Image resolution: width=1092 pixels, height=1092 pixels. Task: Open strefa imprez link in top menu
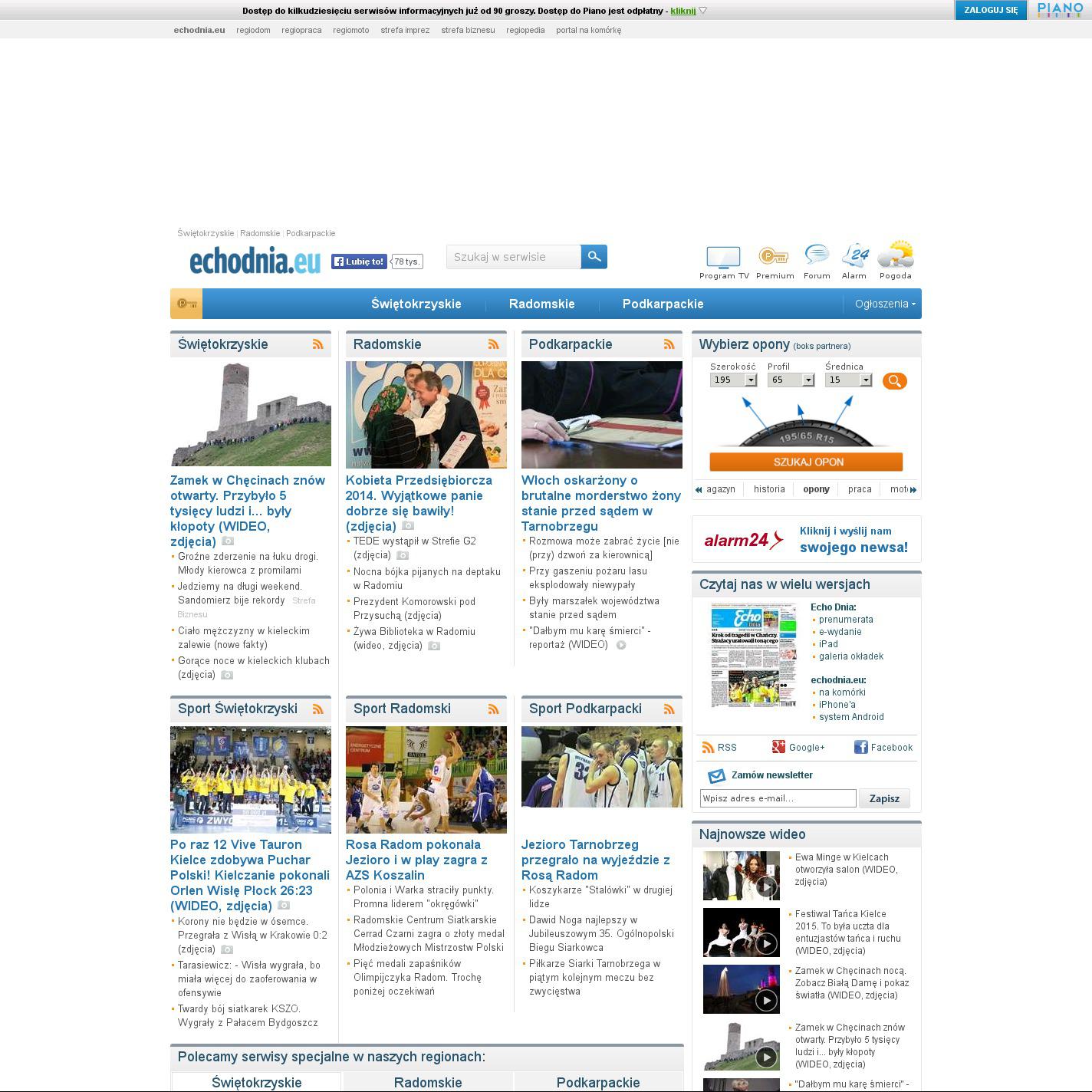coord(405,30)
